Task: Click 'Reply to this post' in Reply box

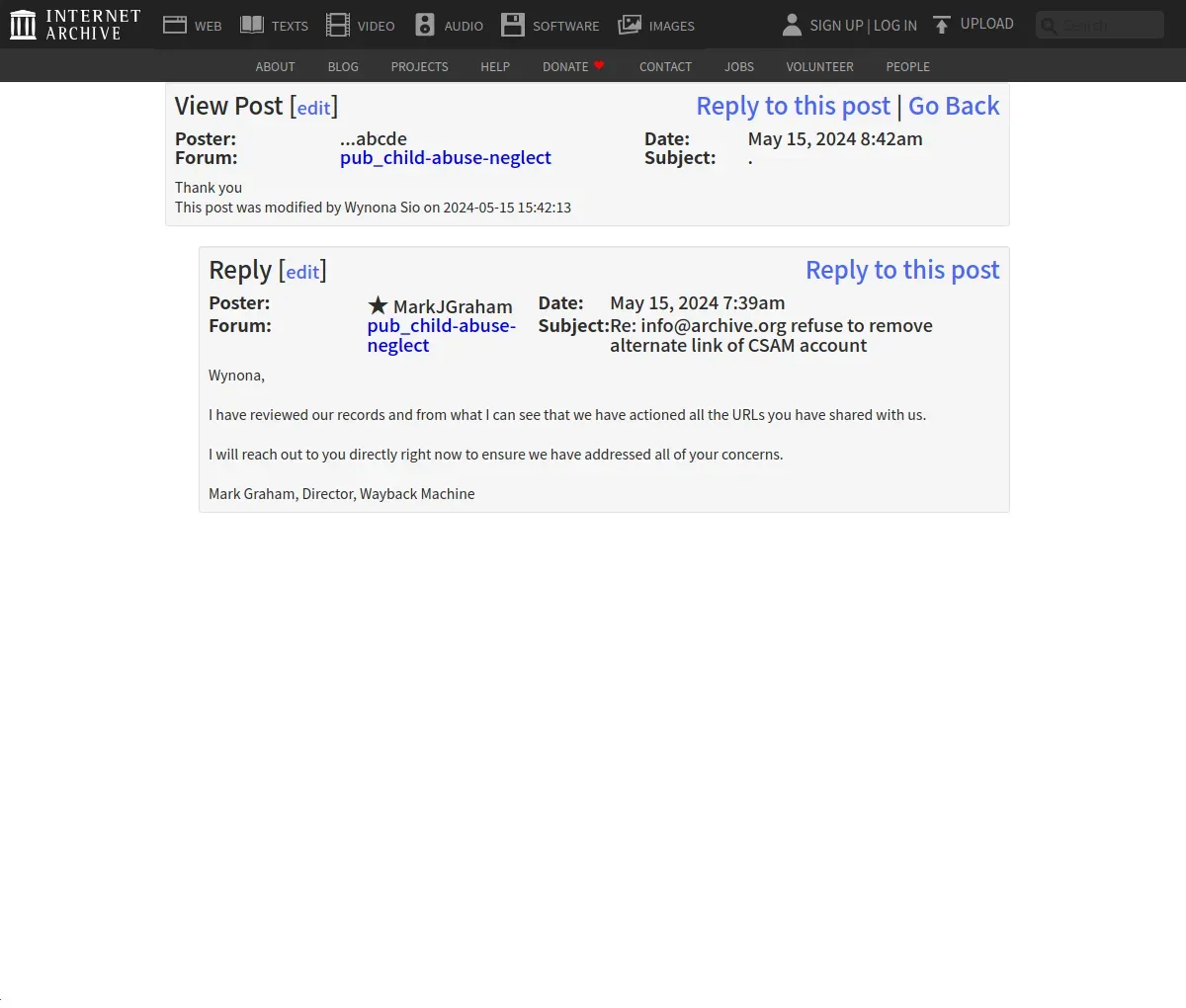Action: (x=902, y=270)
